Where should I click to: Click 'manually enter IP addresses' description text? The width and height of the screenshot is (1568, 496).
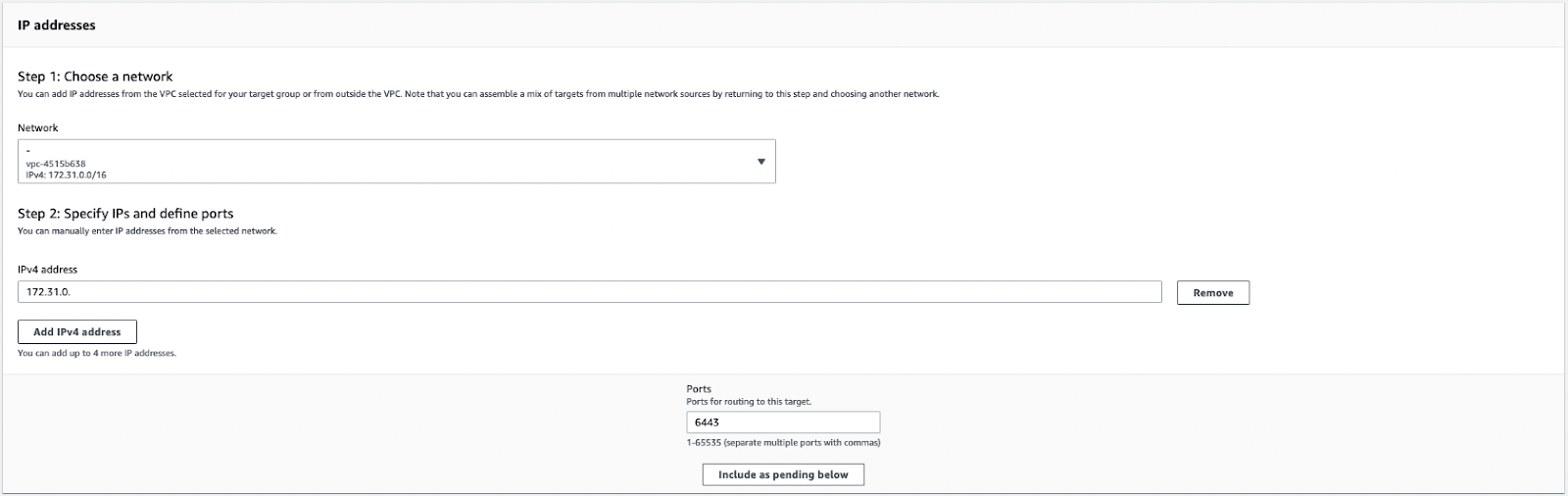(x=147, y=231)
